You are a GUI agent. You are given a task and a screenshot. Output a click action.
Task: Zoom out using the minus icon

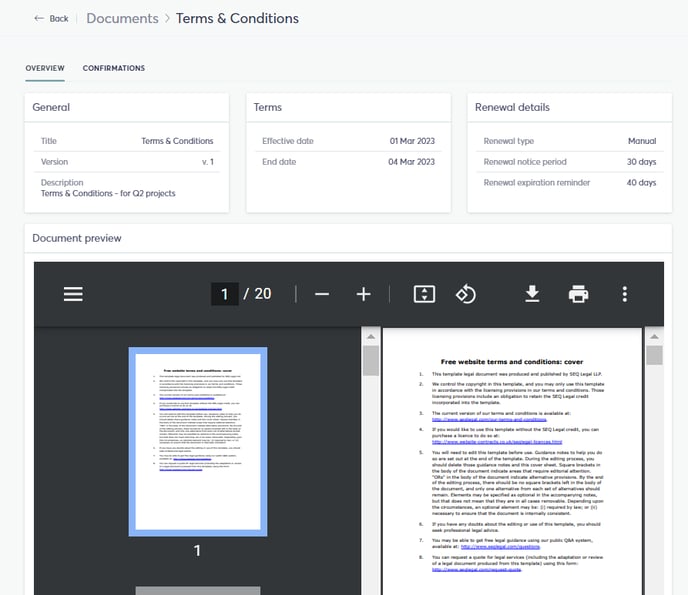322,294
